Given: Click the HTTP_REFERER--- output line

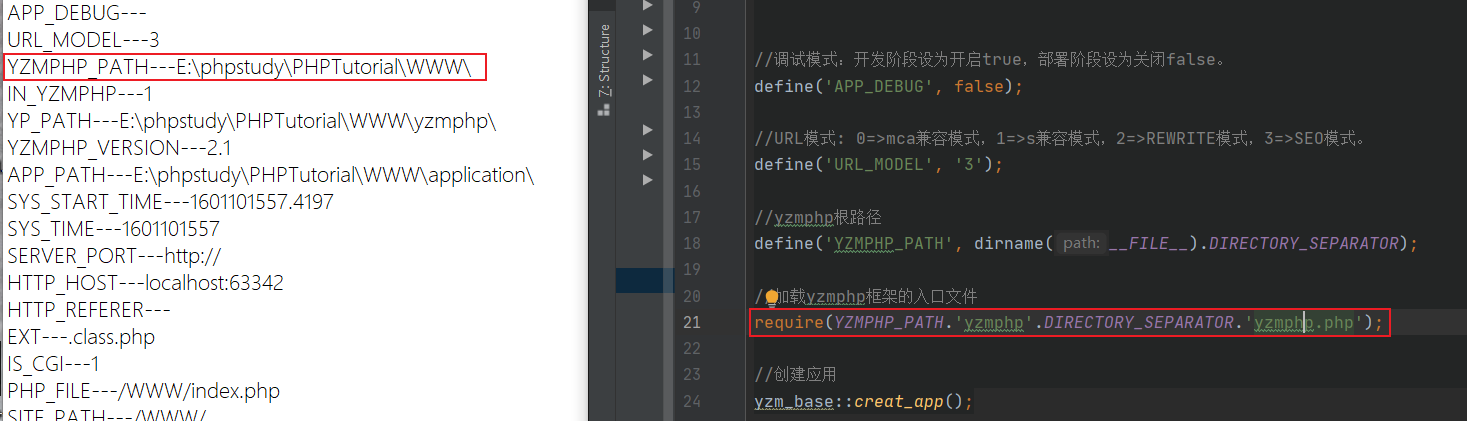Looking at the screenshot, I should (x=88, y=310).
